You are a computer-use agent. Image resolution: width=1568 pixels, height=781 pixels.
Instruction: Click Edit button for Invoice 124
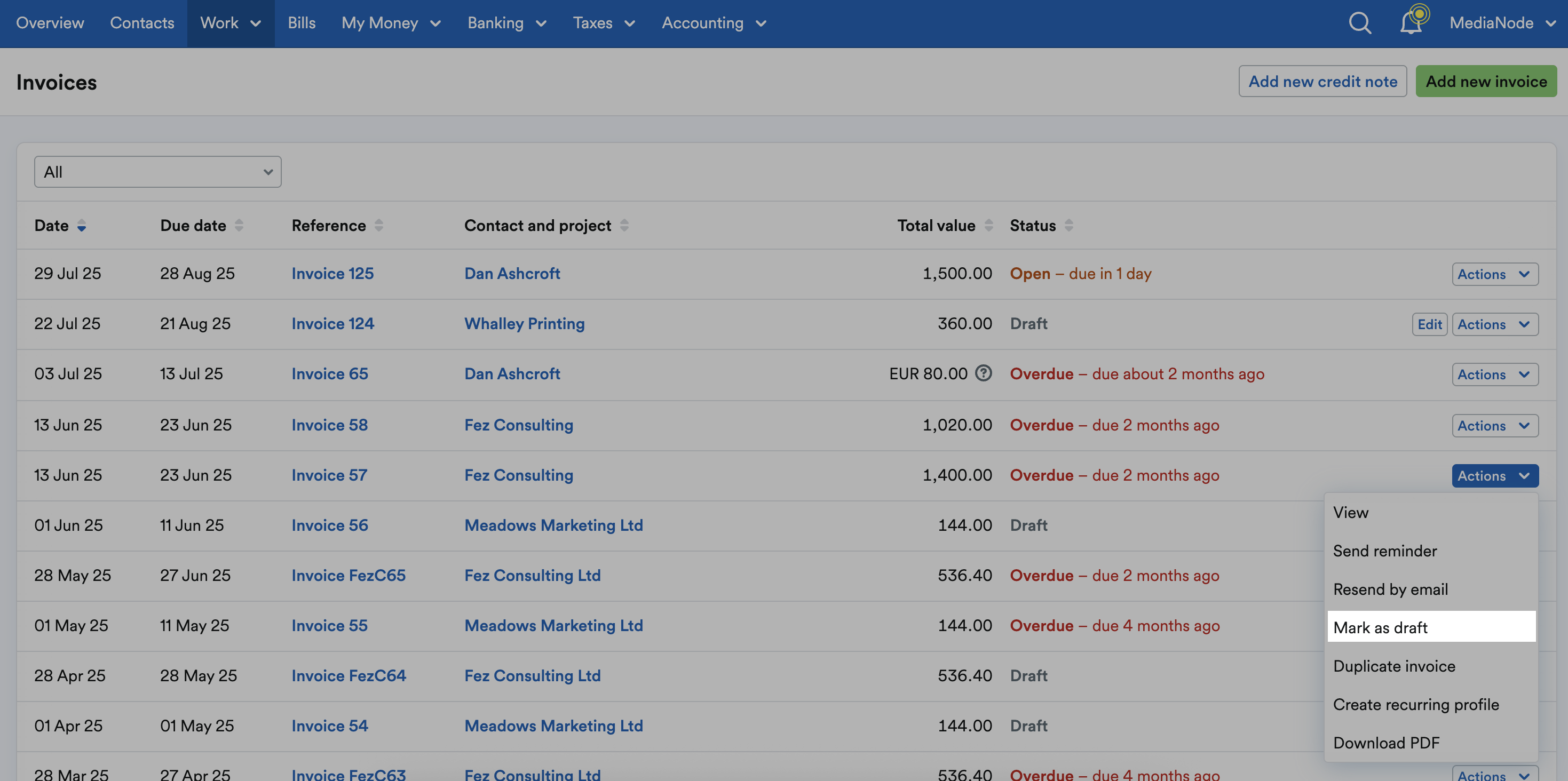[1429, 324]
